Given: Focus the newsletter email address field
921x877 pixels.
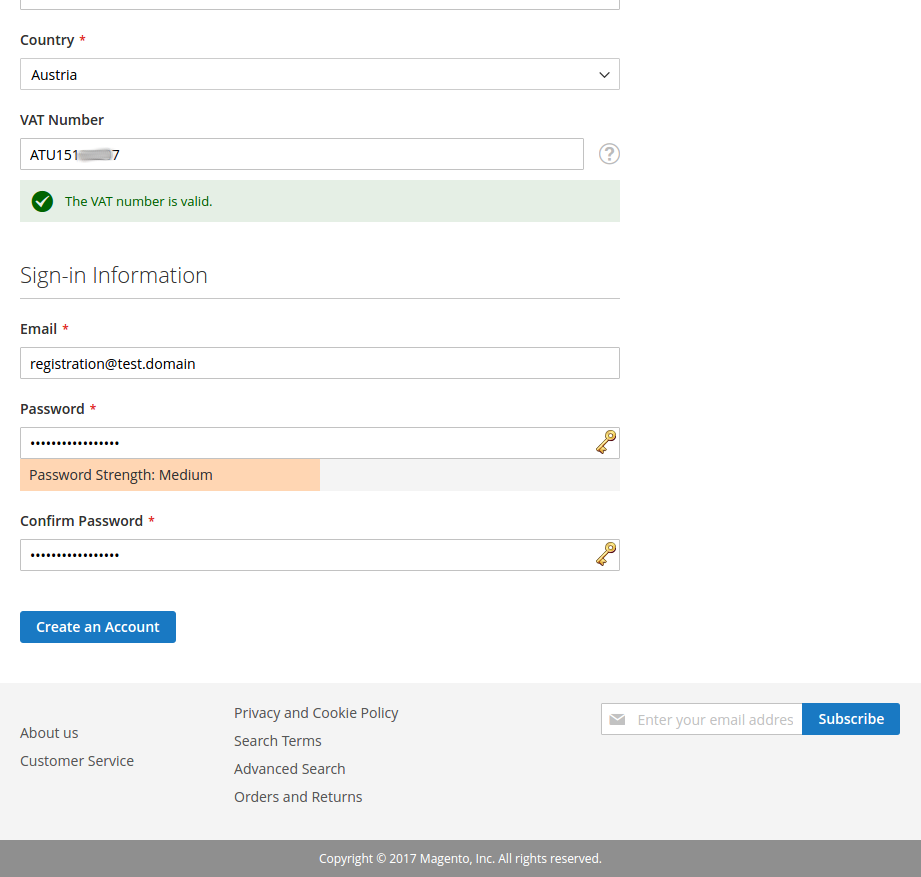Looking at the screenshot, I should pyautogui.click(x=714, y=720).
